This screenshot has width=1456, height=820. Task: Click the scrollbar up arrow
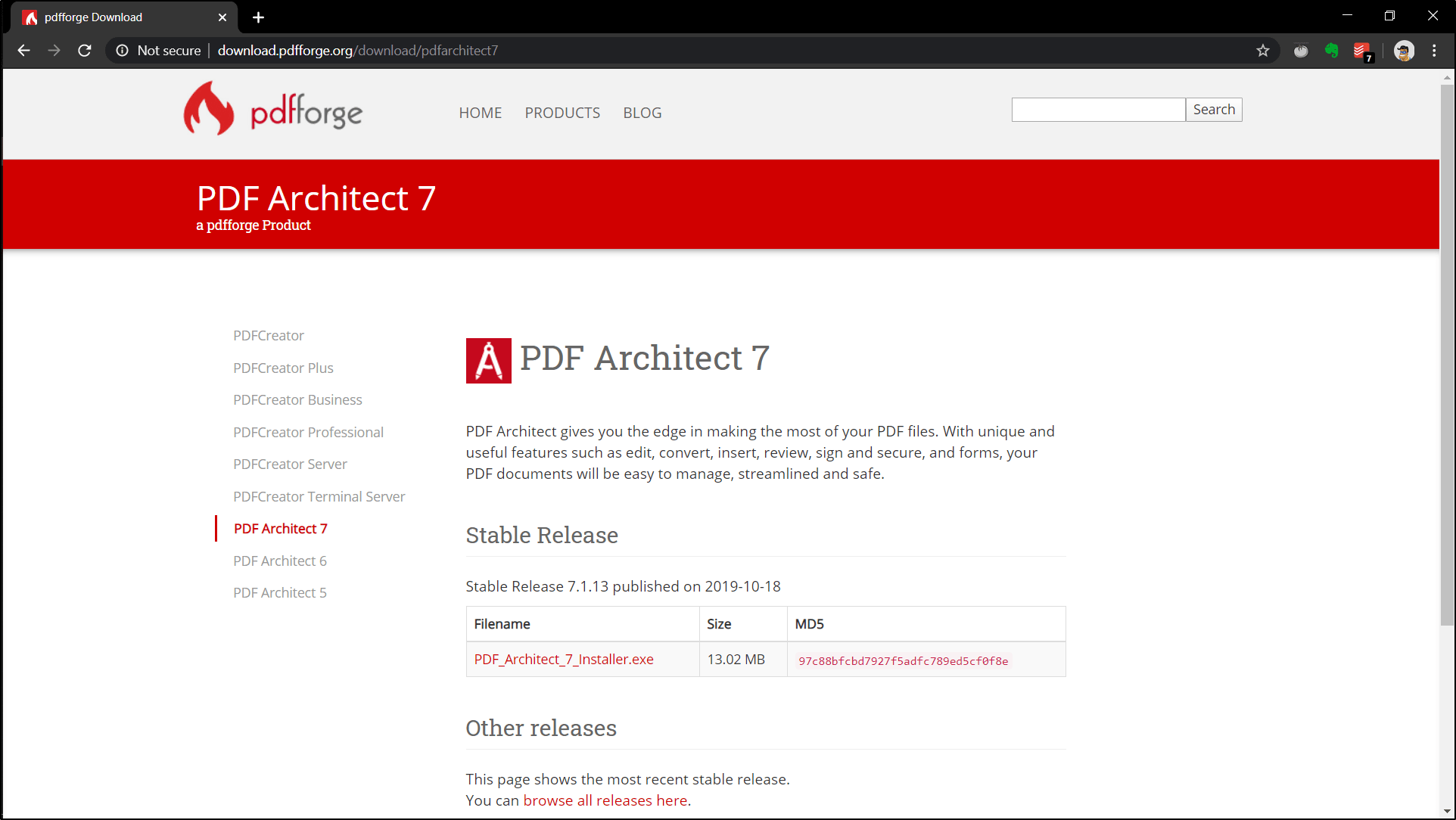(x=1447, y=76)
